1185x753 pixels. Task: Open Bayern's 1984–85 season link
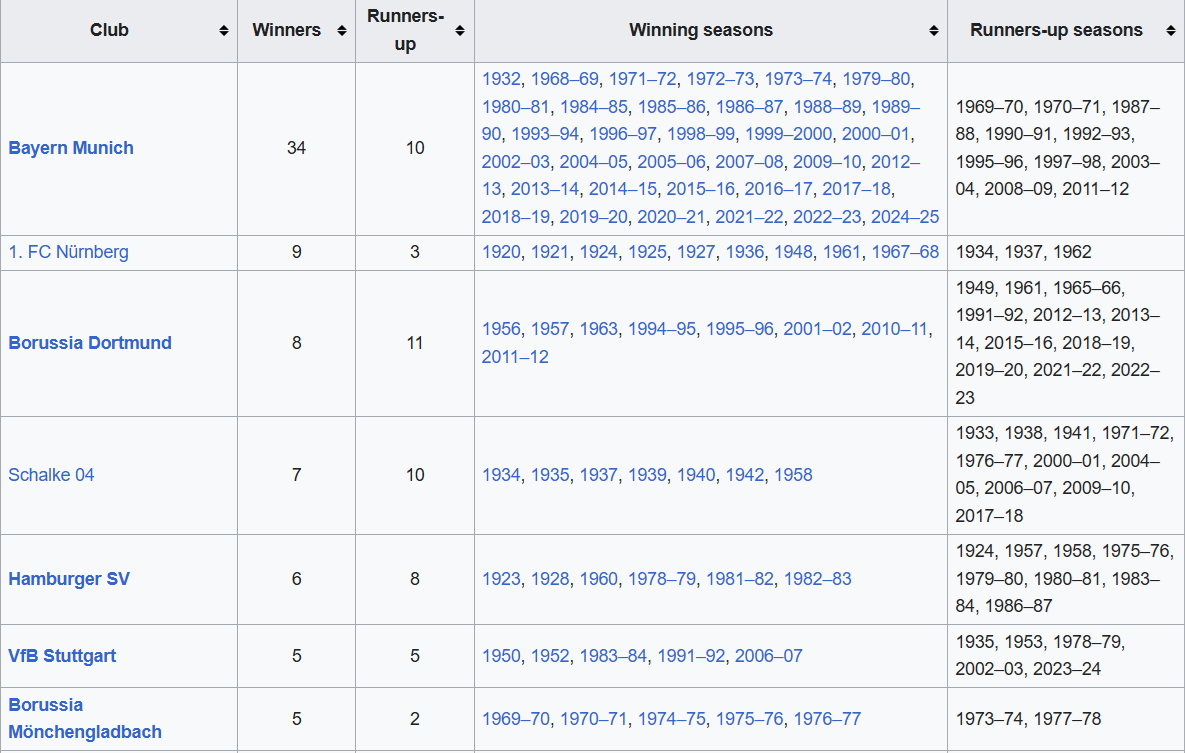593,107
